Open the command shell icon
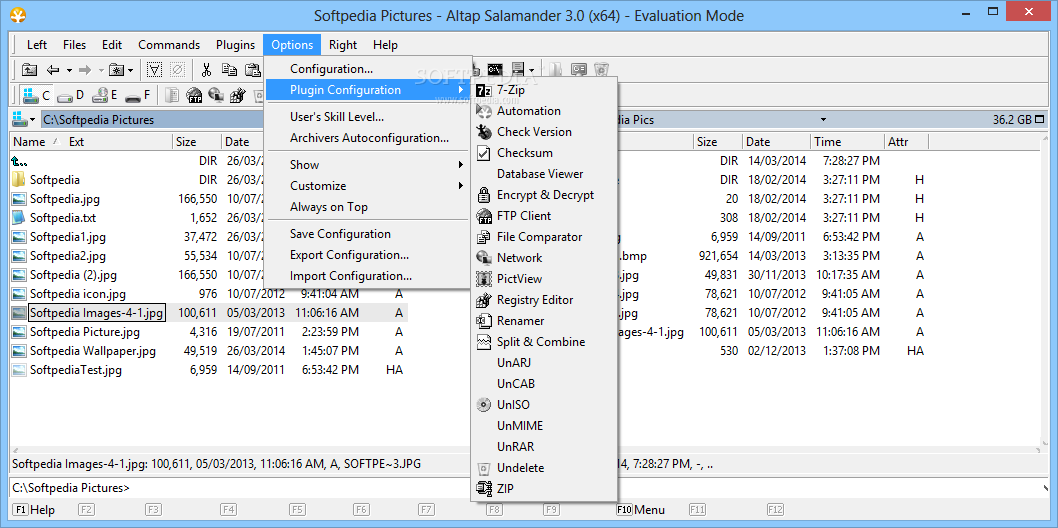Viewport: 1058px width, 528px height. coord(496,69)
